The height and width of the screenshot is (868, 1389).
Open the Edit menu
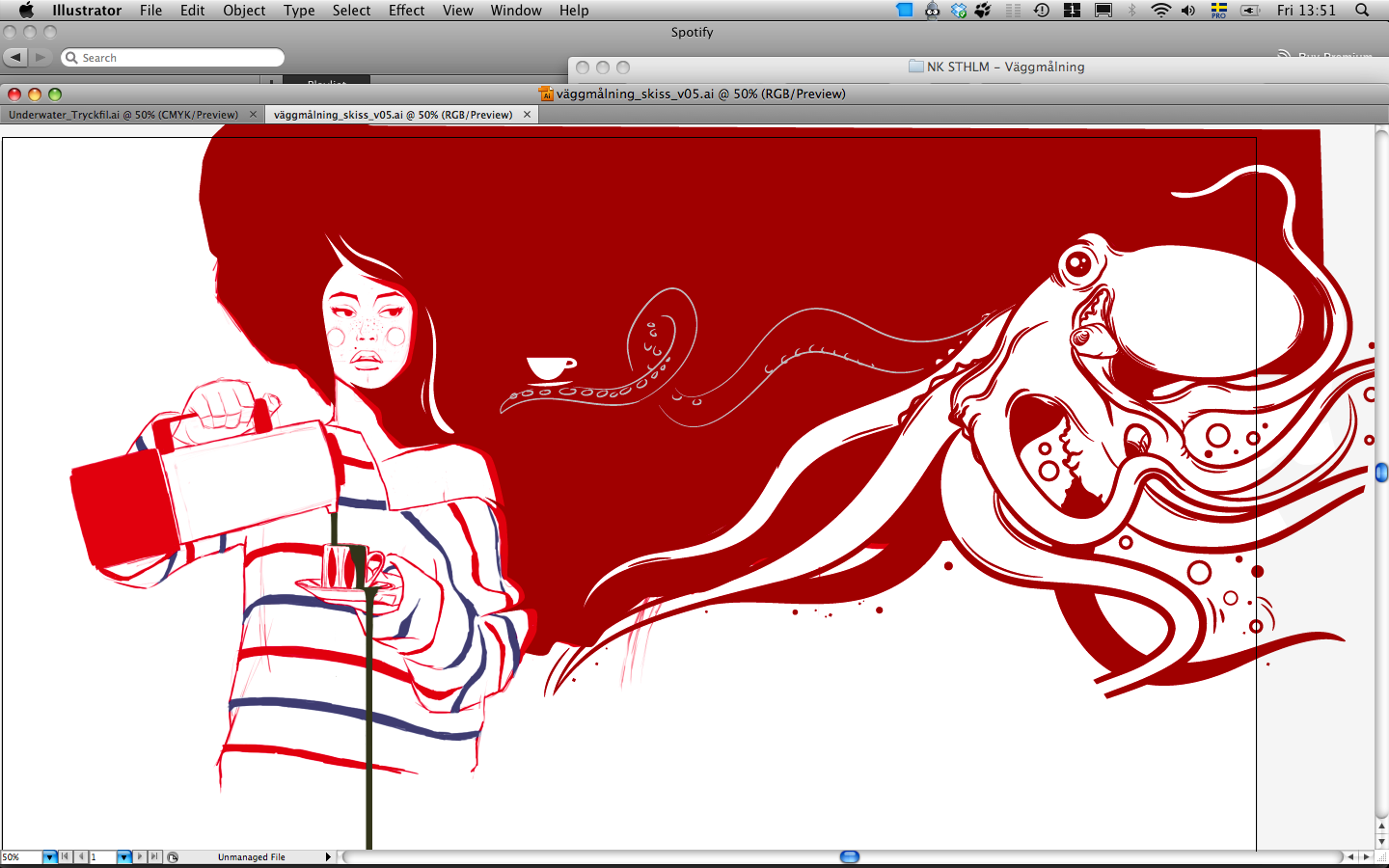192,11
